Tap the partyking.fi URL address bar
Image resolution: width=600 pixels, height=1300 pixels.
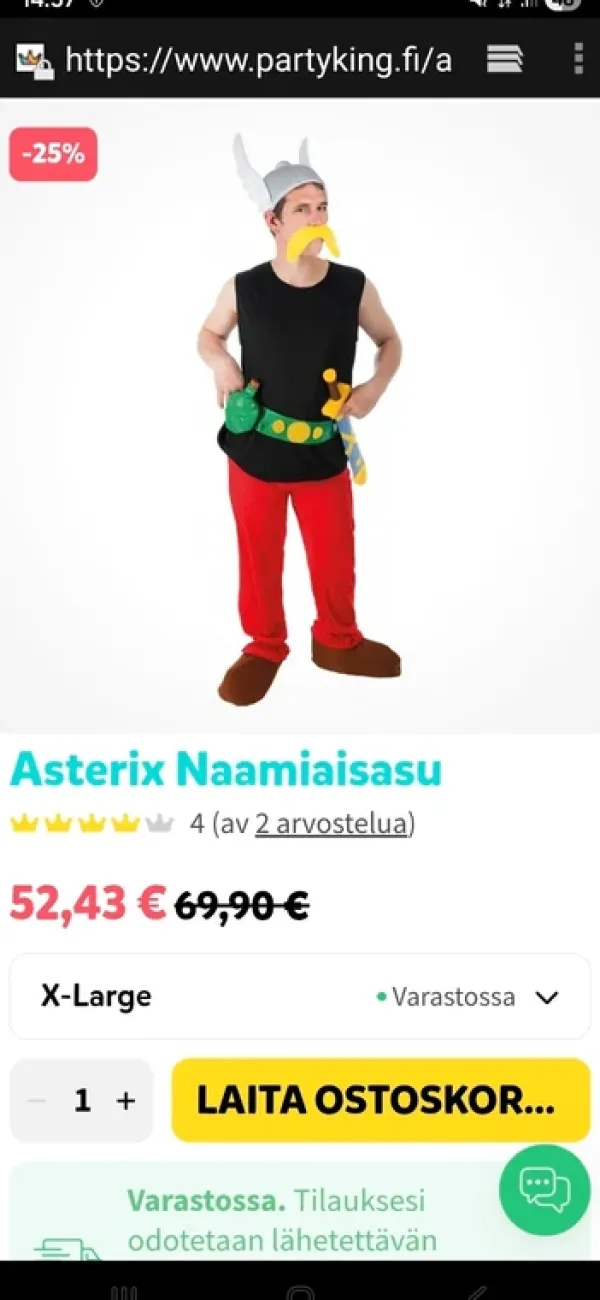[x=259, y=60]
